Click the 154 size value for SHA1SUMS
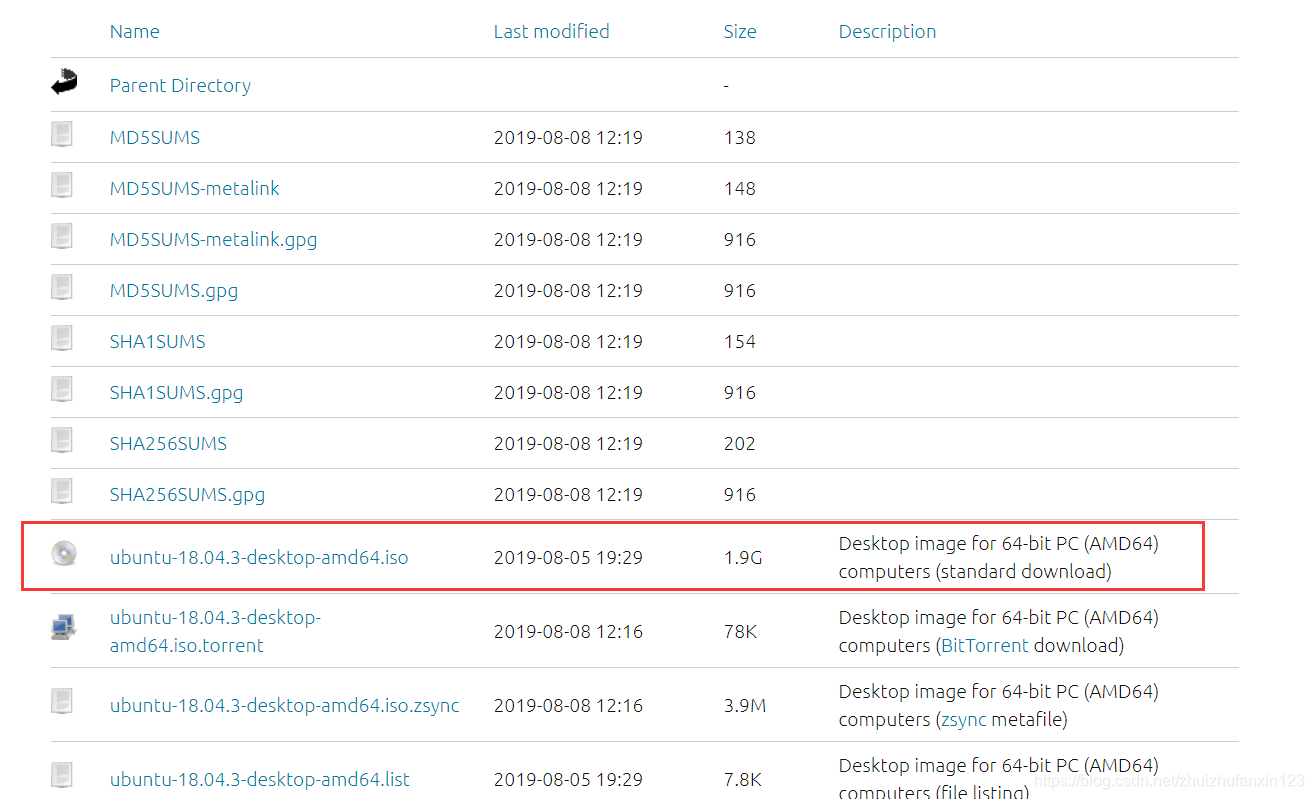This screenshot has width=1314, height=799. click(740, 342)
